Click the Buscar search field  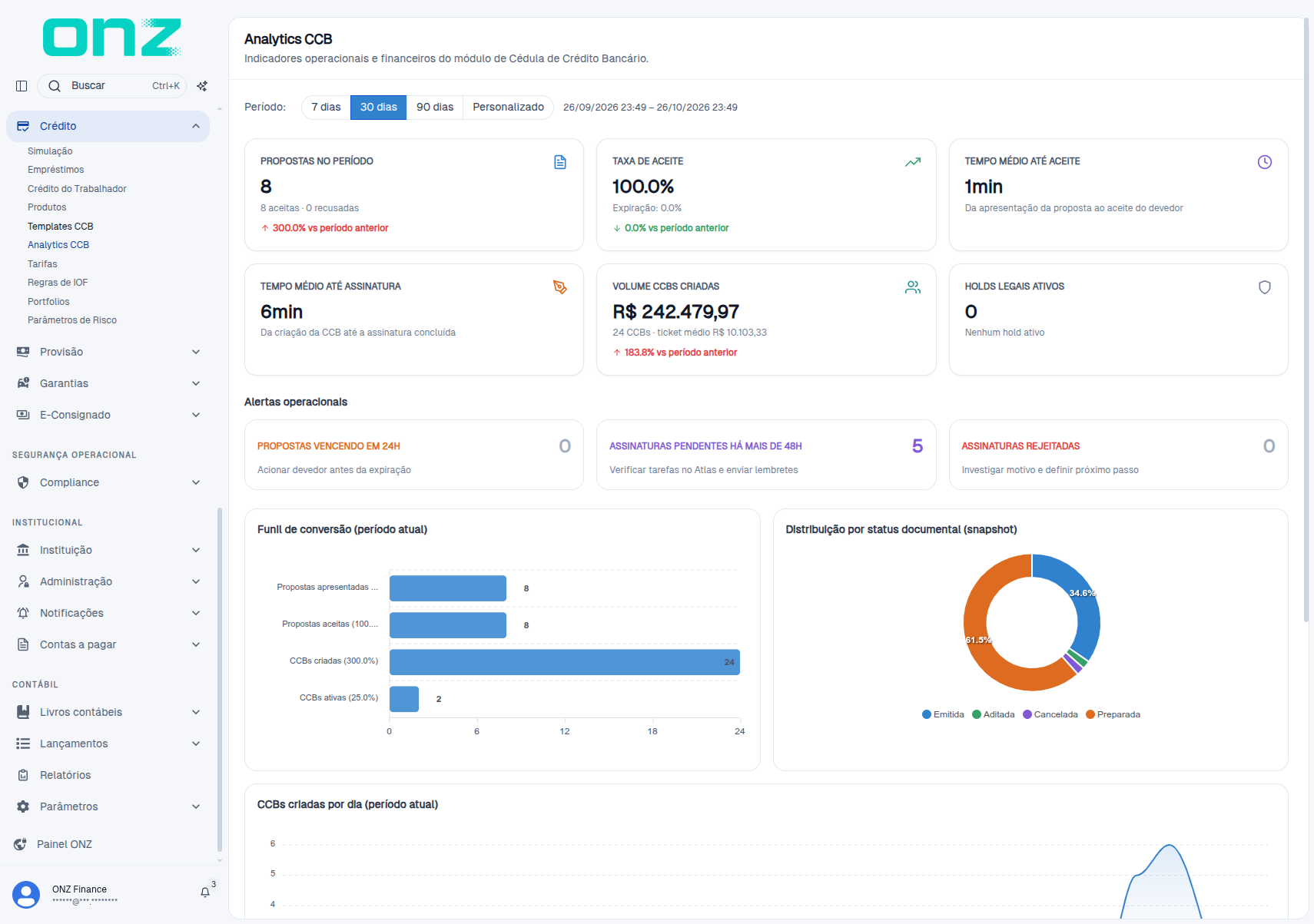(x=112, y=86)
